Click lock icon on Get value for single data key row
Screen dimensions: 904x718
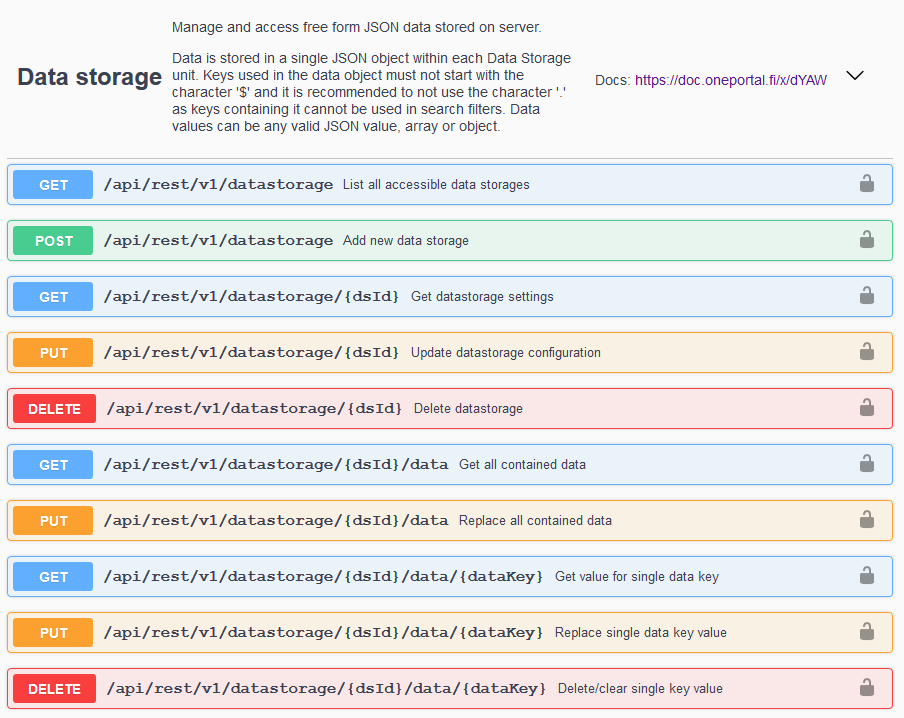click(866, 576)
